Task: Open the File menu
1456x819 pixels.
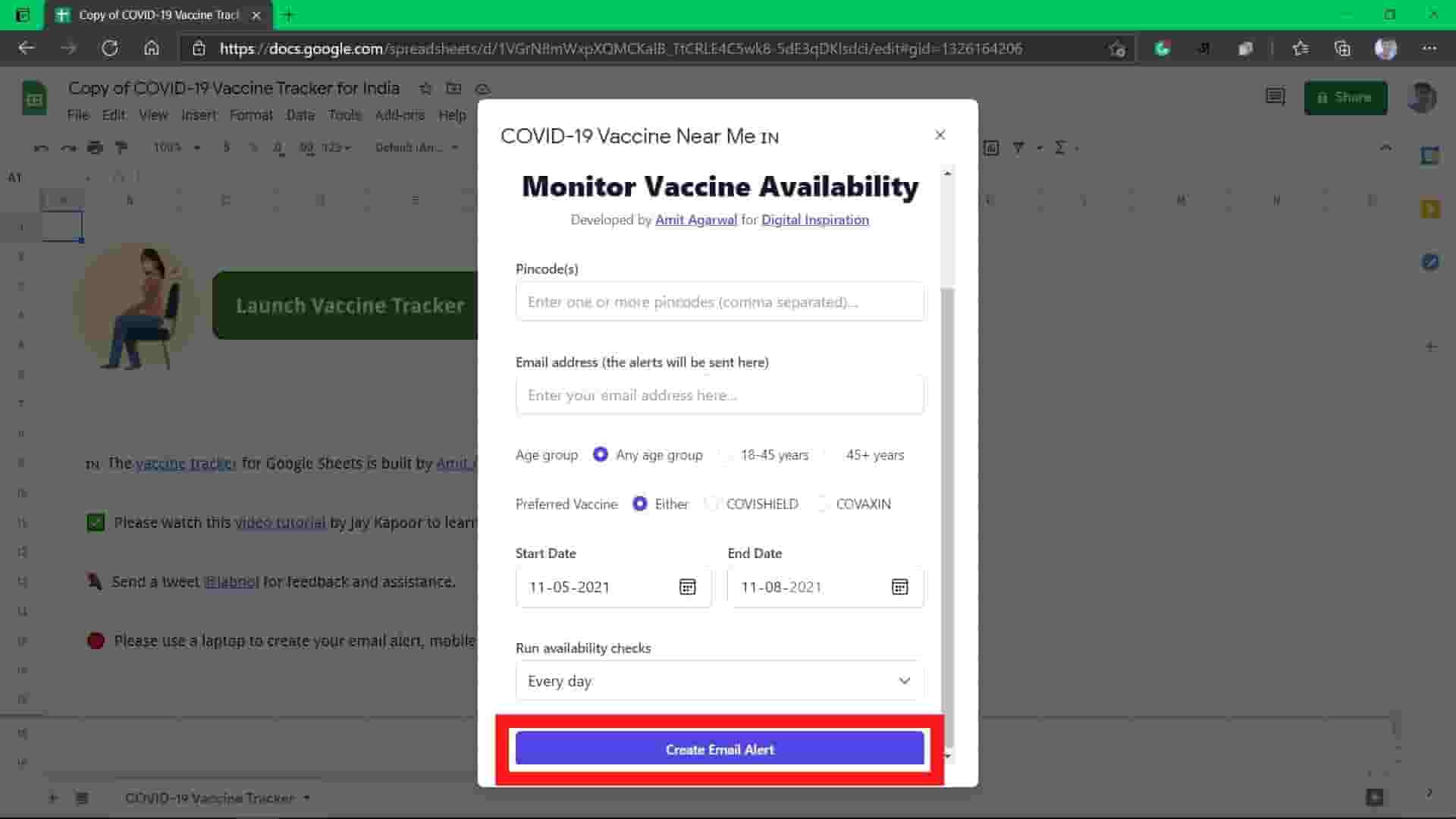Action: point(78,115)
